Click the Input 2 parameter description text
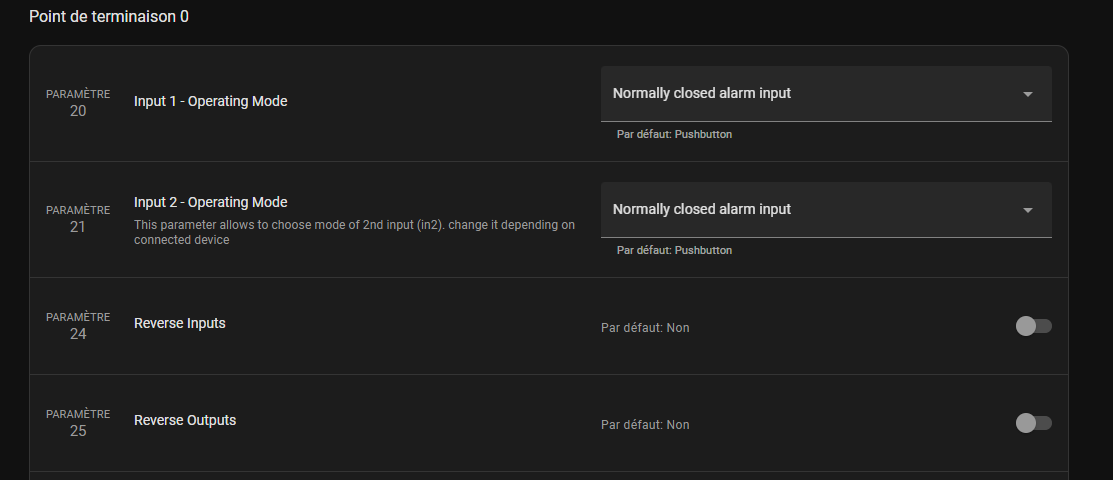The height and width of the screenshot is (480, 1113). click(x=354, y=232)
